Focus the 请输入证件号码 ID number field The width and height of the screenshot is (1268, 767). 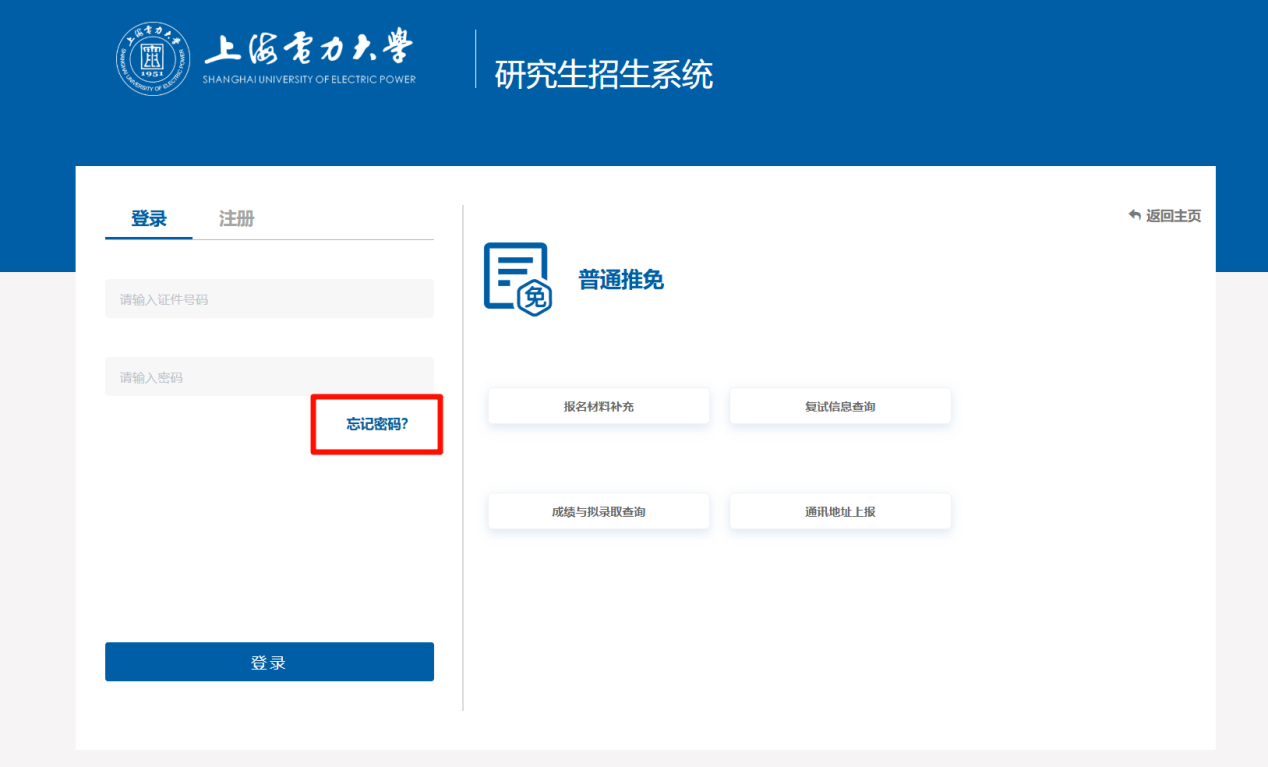(x=269, y=299)
